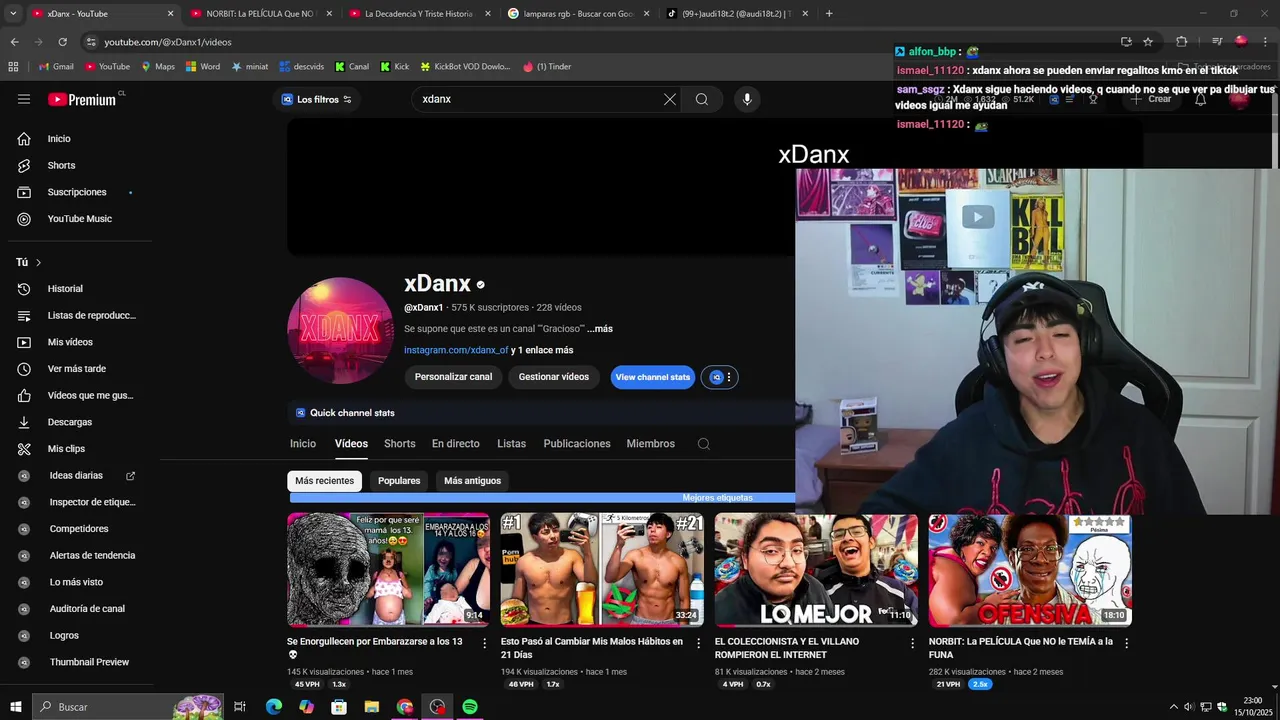This screenshot has width=1280, height=720.
Task: Switch to the En directo tab
Action: 456,444
